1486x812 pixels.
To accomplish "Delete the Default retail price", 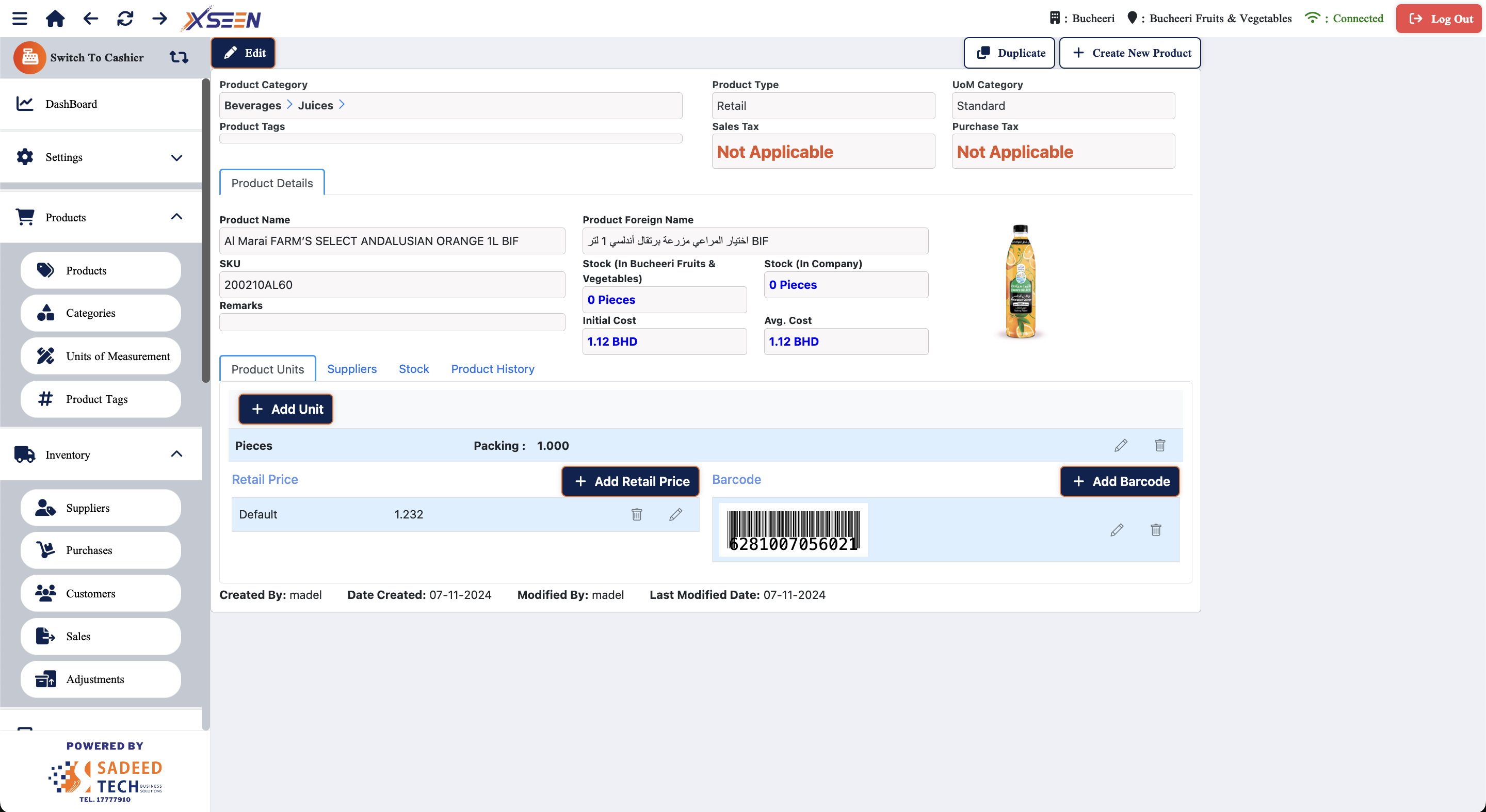I will (637, 514).
